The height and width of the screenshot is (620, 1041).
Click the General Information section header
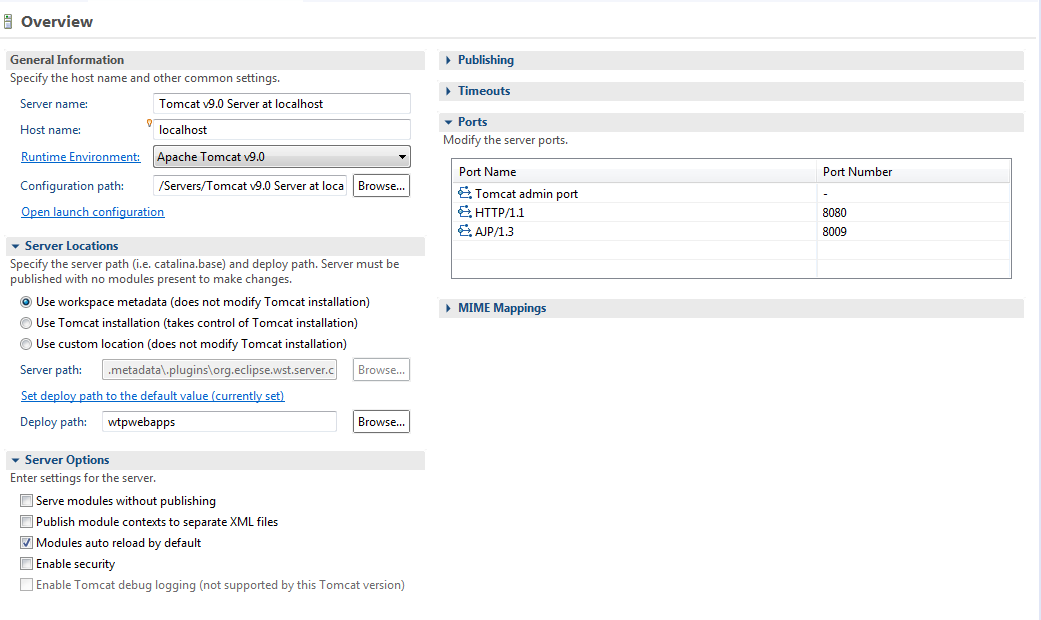(215, 60)
